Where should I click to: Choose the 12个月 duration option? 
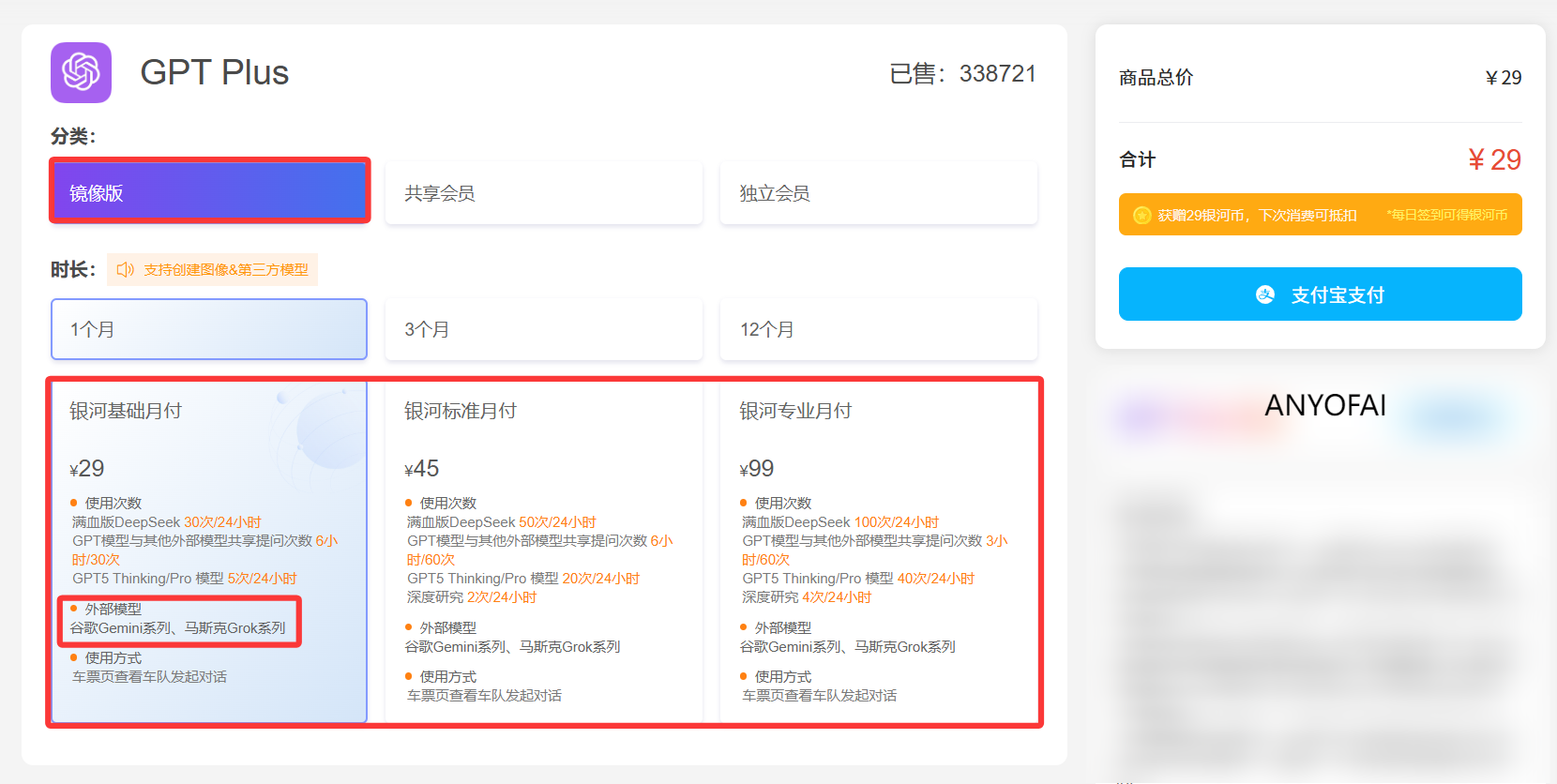[x=879, y=329]
